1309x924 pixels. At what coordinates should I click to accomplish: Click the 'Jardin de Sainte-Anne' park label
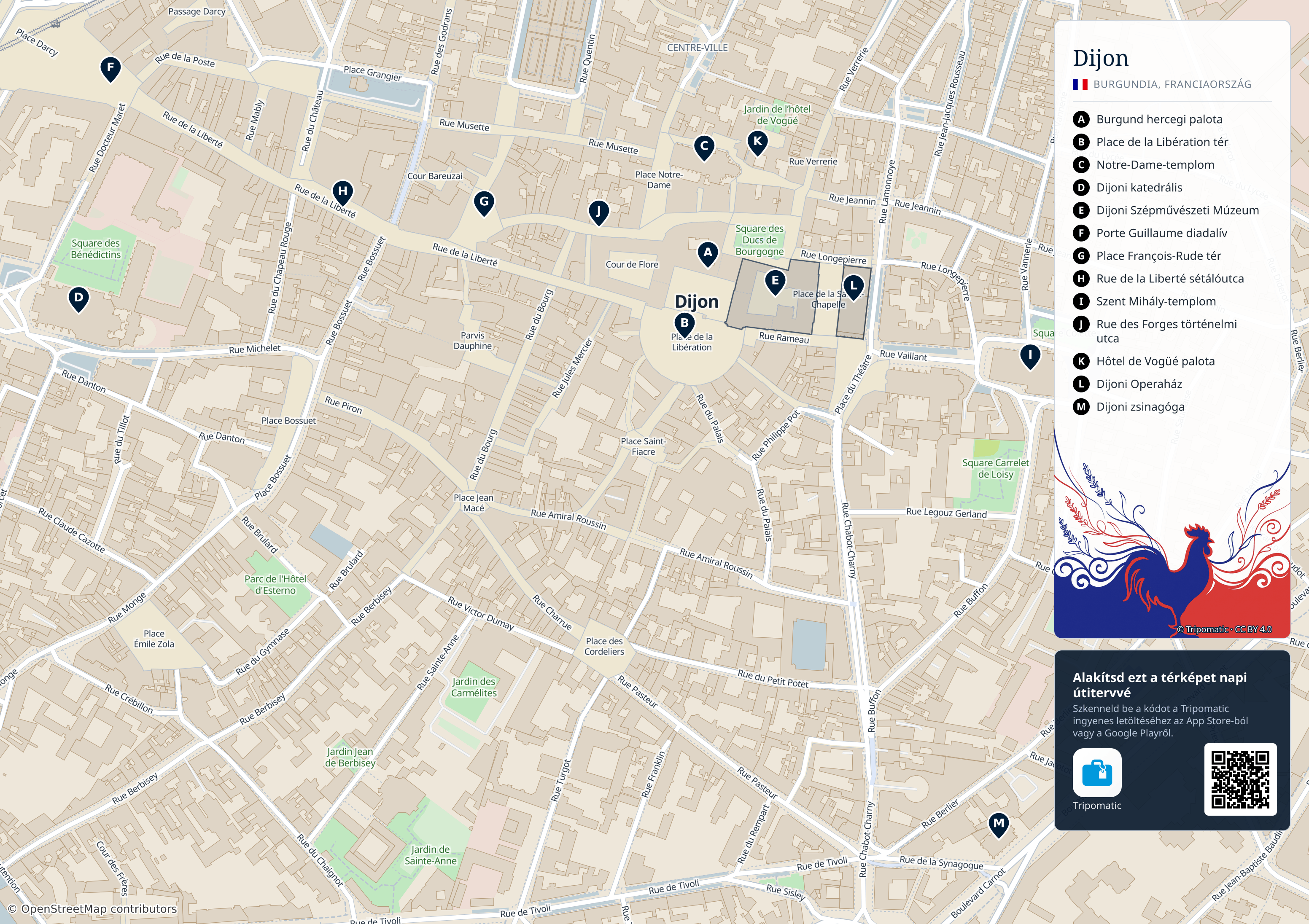coord(431,855)
